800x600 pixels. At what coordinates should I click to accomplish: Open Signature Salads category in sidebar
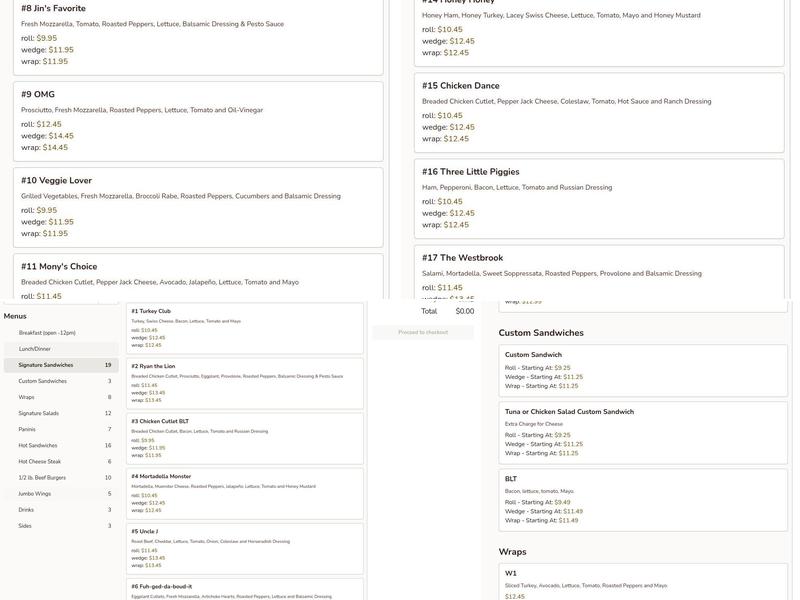point(39,413)
